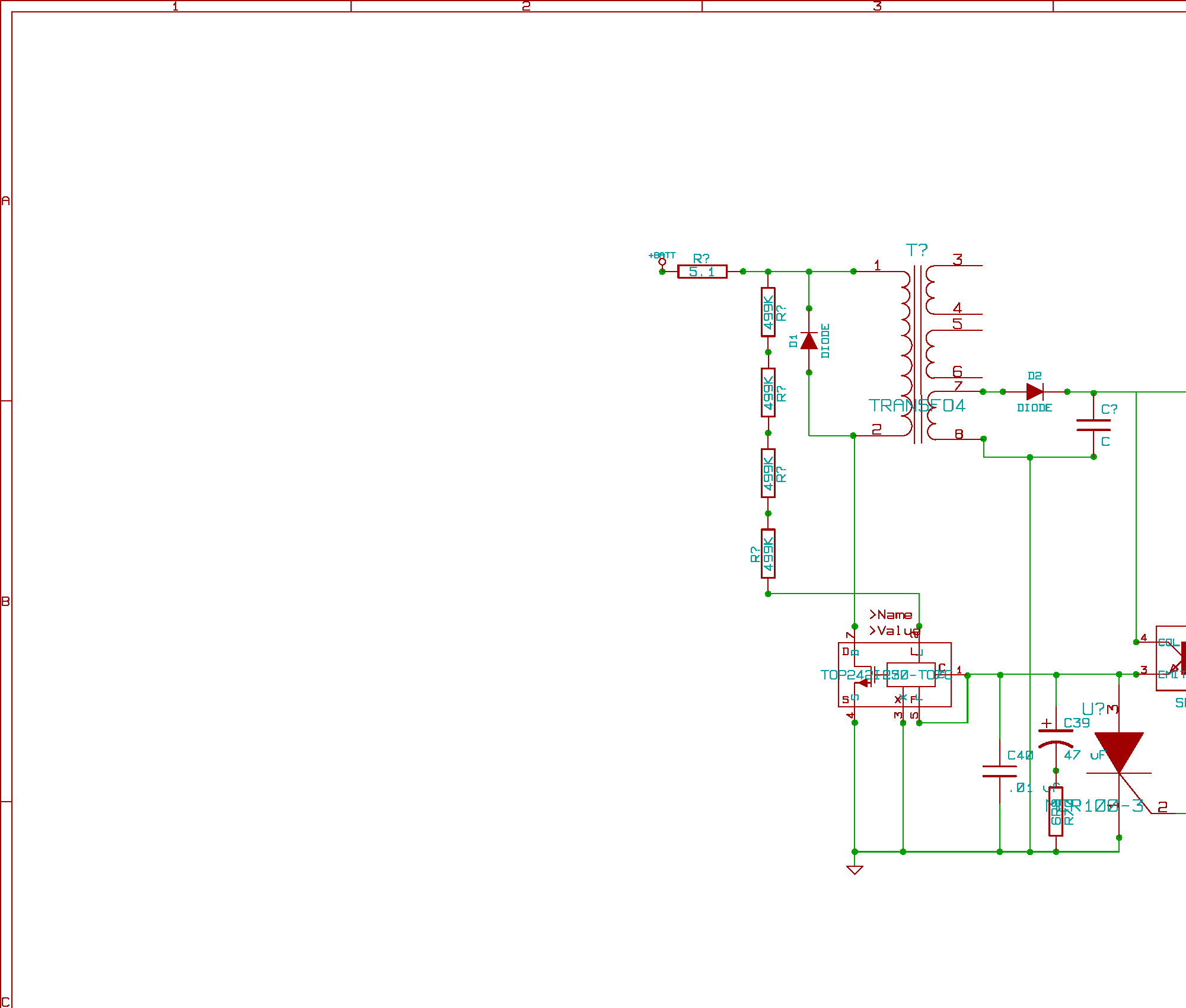
Task: Click the C40 capacitor symbol
Action: coord(1000,771)
